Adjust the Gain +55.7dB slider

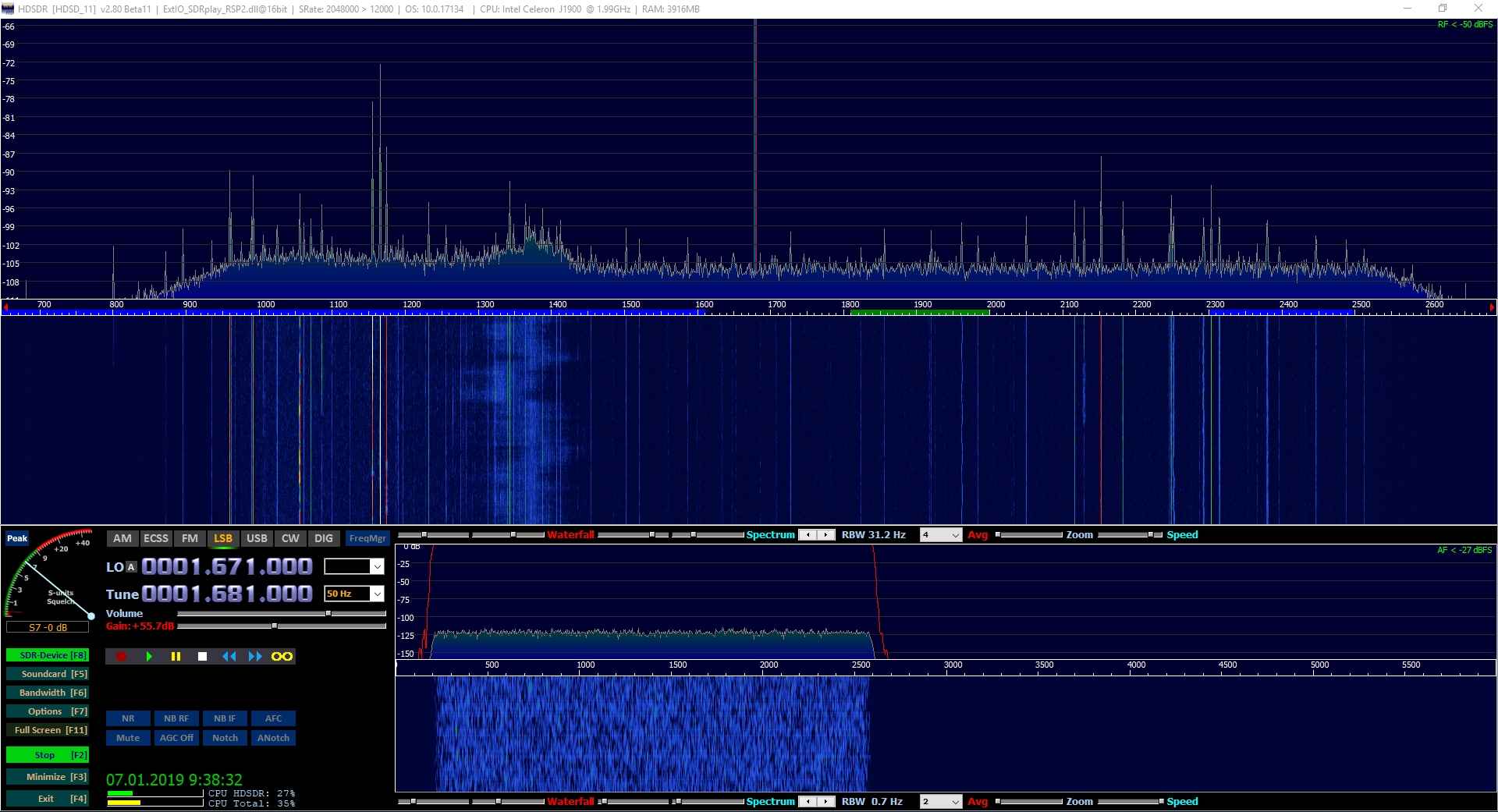(282, 626)
